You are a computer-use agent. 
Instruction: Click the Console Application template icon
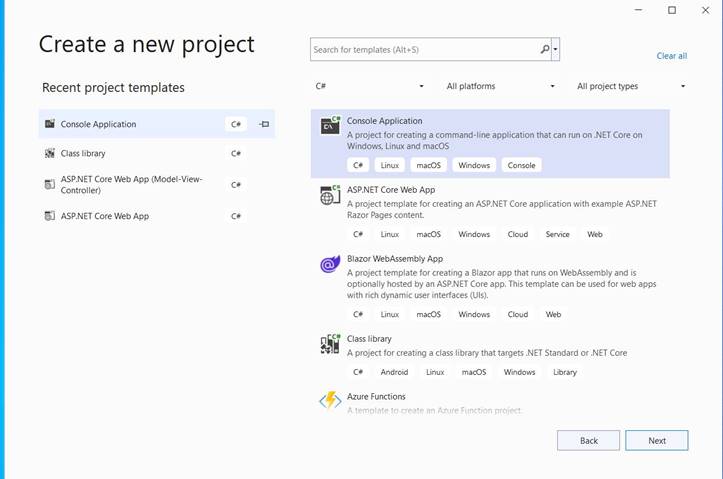point(330,126)
